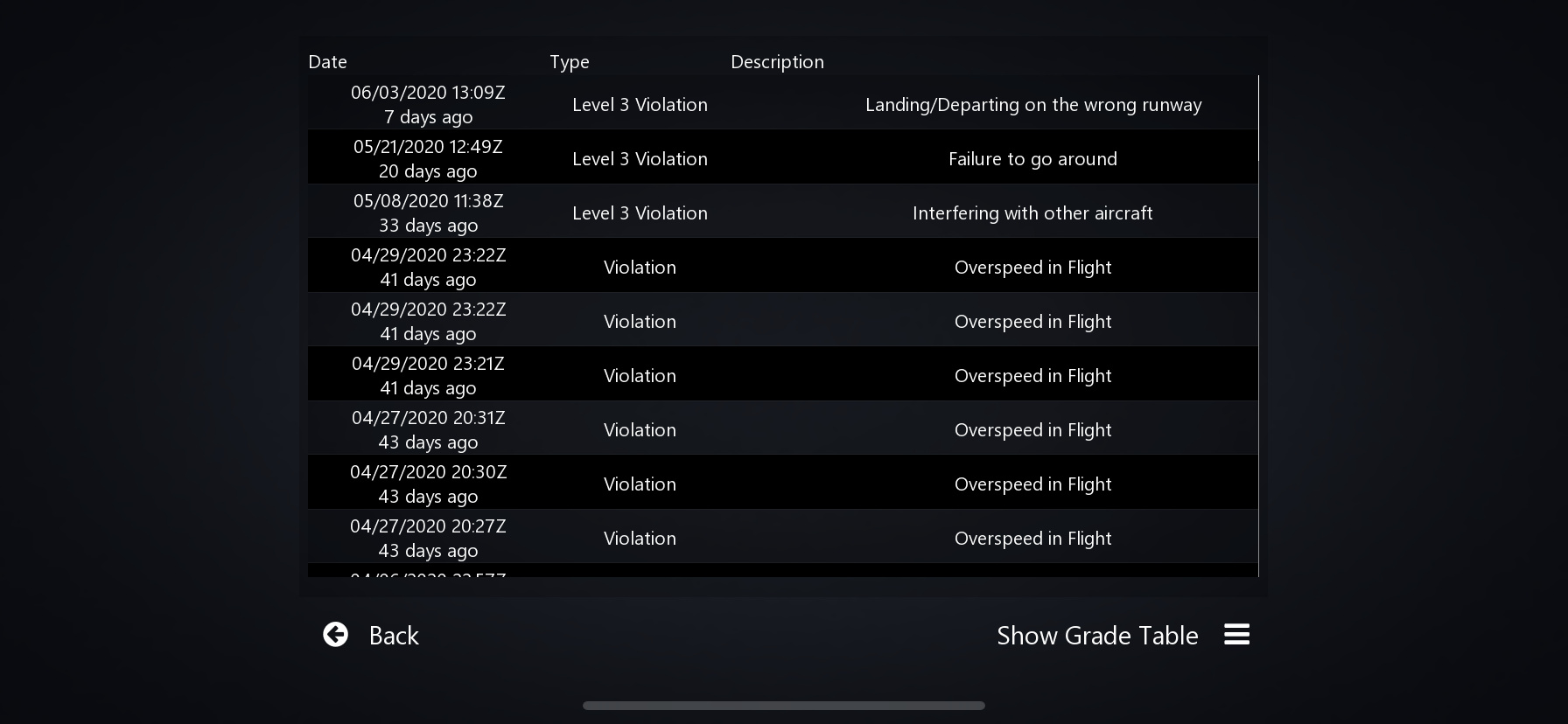Select the Landing/Departing on wrong runway row
1568x724 pixels.
(x=1032, y=105)
